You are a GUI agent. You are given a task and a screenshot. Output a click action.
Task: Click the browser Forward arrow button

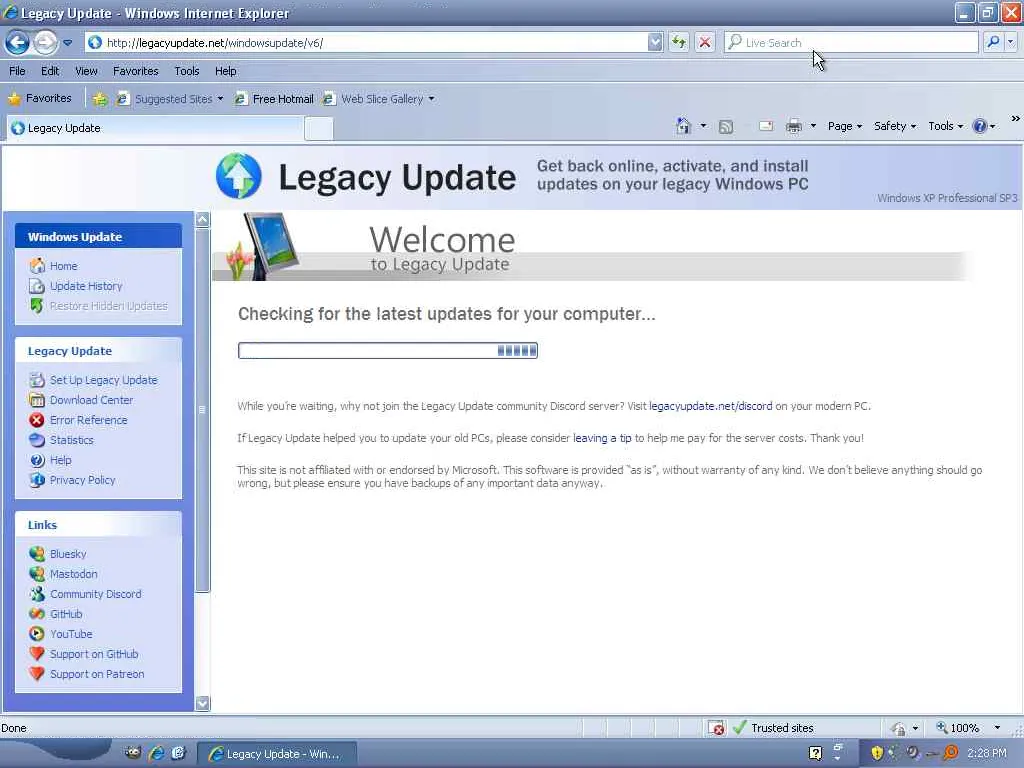pyautogui.click(x=45, y=43)
